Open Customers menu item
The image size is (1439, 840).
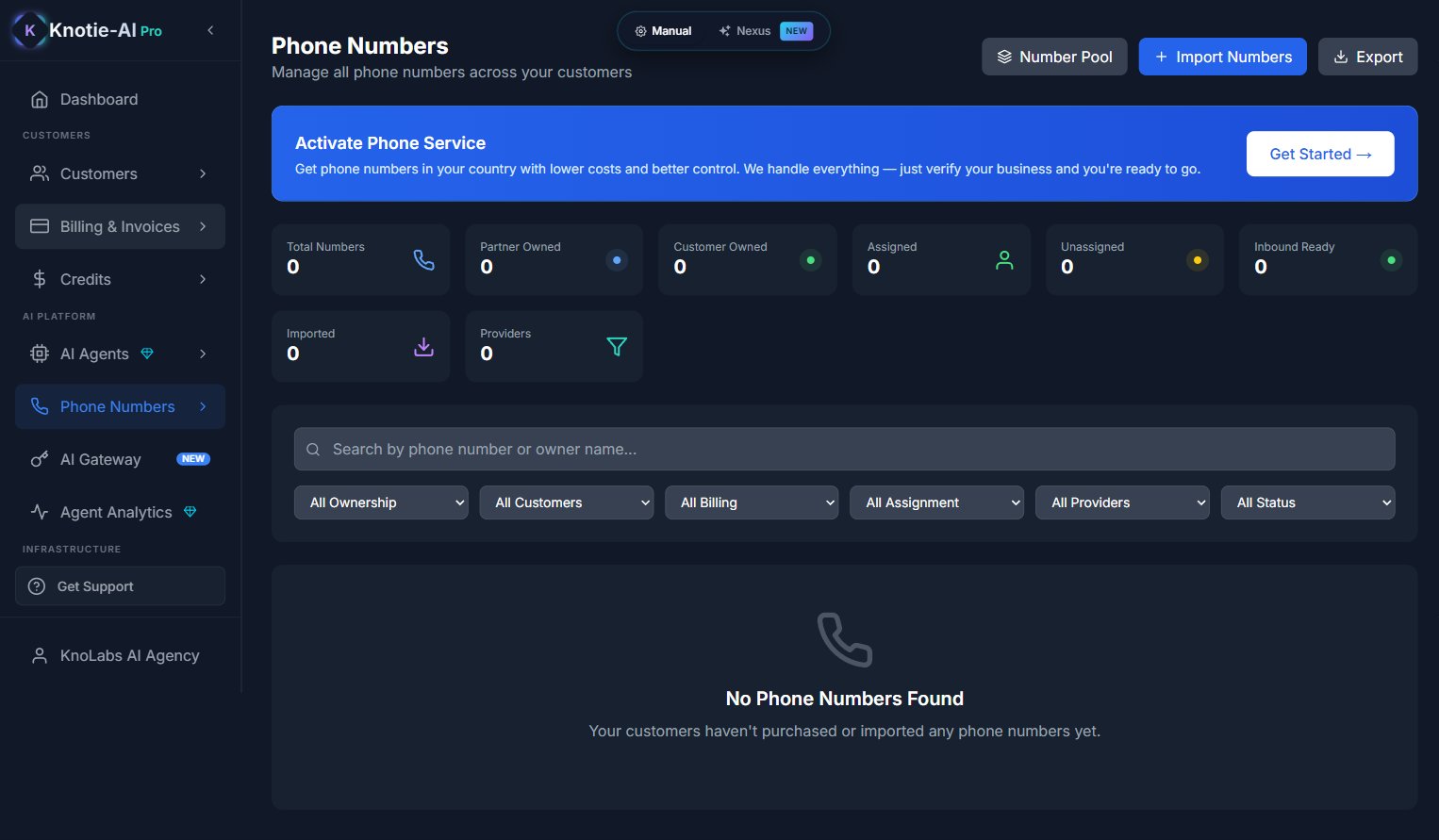coord(120,173)
